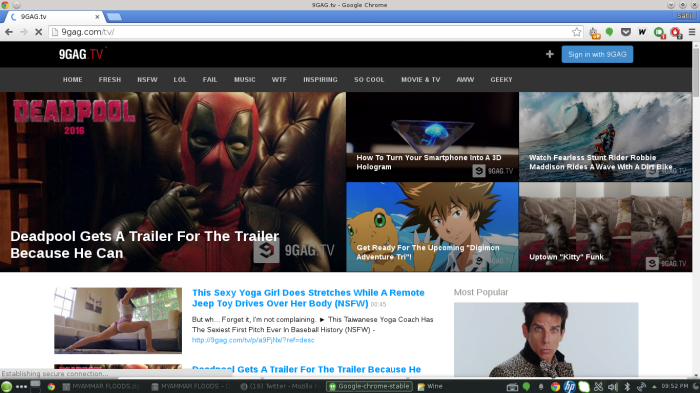Open the network tray icon
Viewport: 700px width, 393px height.
coord(641,387)
